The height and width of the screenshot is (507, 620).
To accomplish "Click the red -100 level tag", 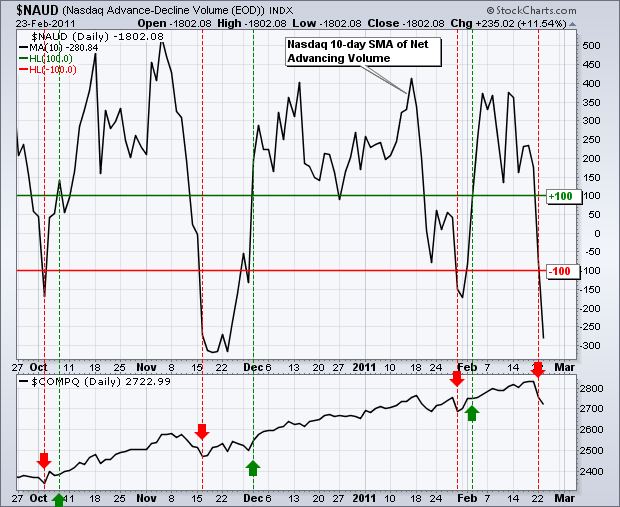I will pos(561,271).
